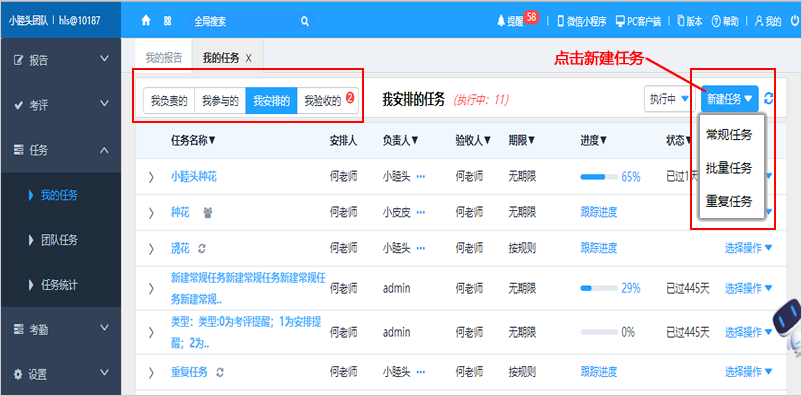
Task: Open 我的任务 in the sidebar
Action: coord(60,195)
